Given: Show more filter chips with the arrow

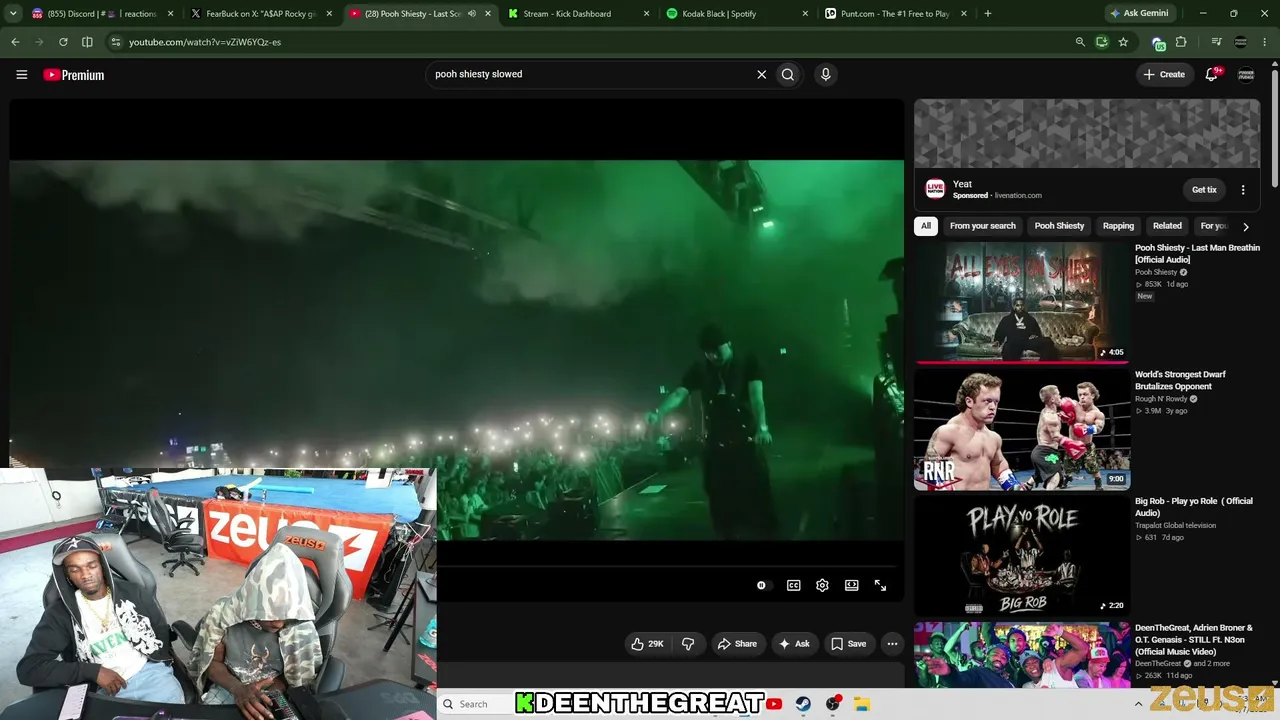Looking at the screenshot, I should 1246,227.
